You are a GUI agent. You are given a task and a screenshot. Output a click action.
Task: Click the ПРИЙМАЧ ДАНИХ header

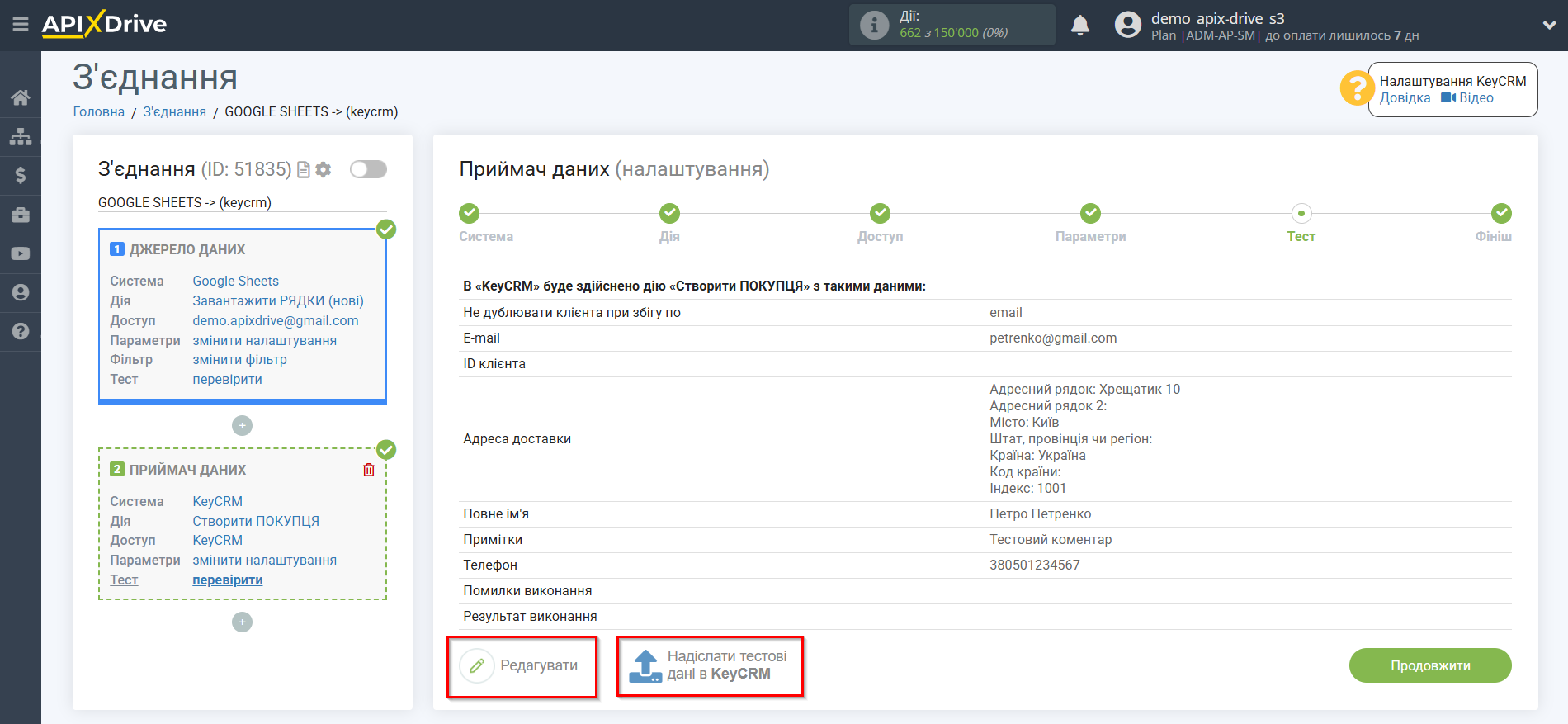coord(188,470)
